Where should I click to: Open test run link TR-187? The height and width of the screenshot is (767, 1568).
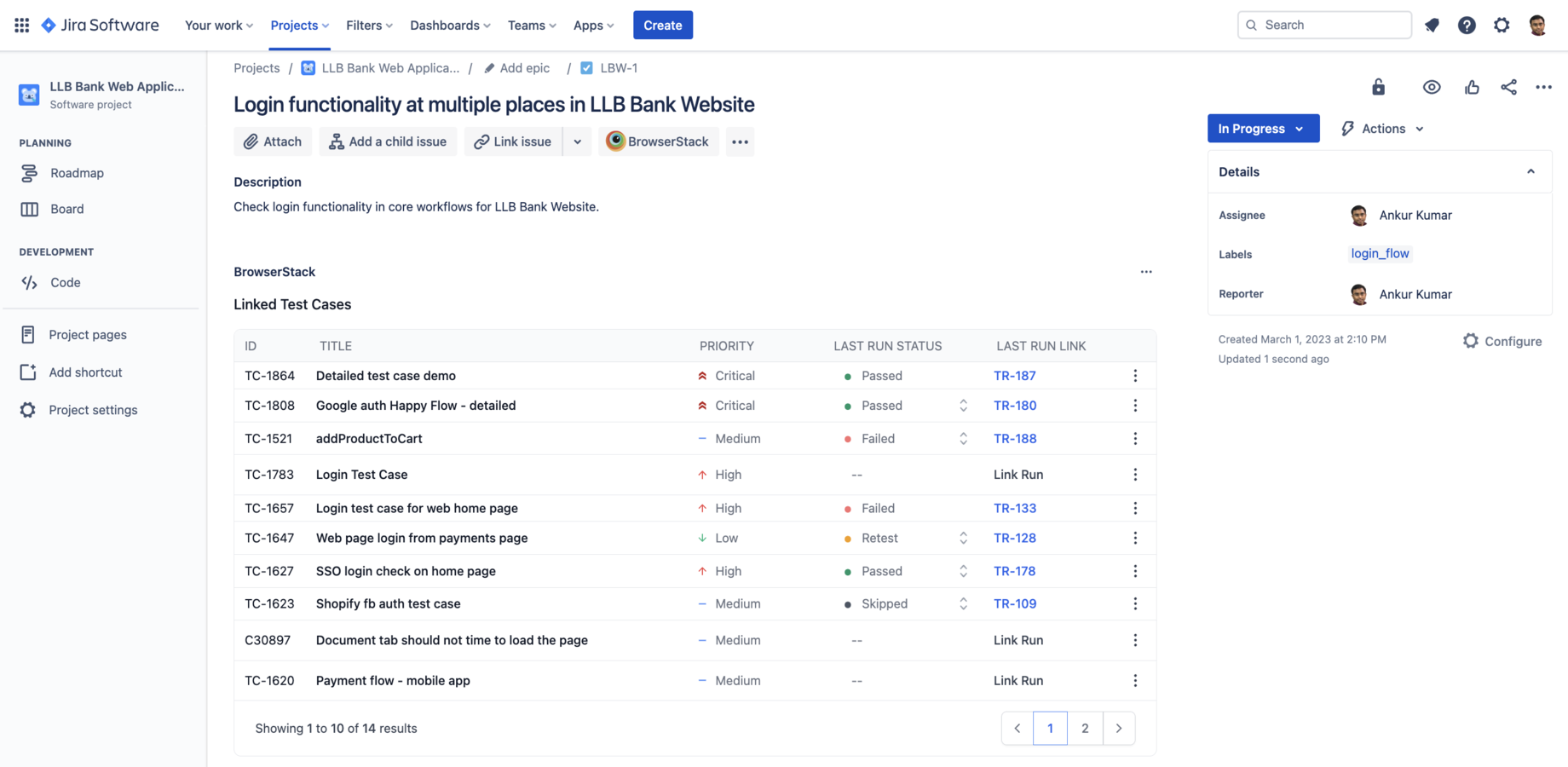(x=1014, y=376)
